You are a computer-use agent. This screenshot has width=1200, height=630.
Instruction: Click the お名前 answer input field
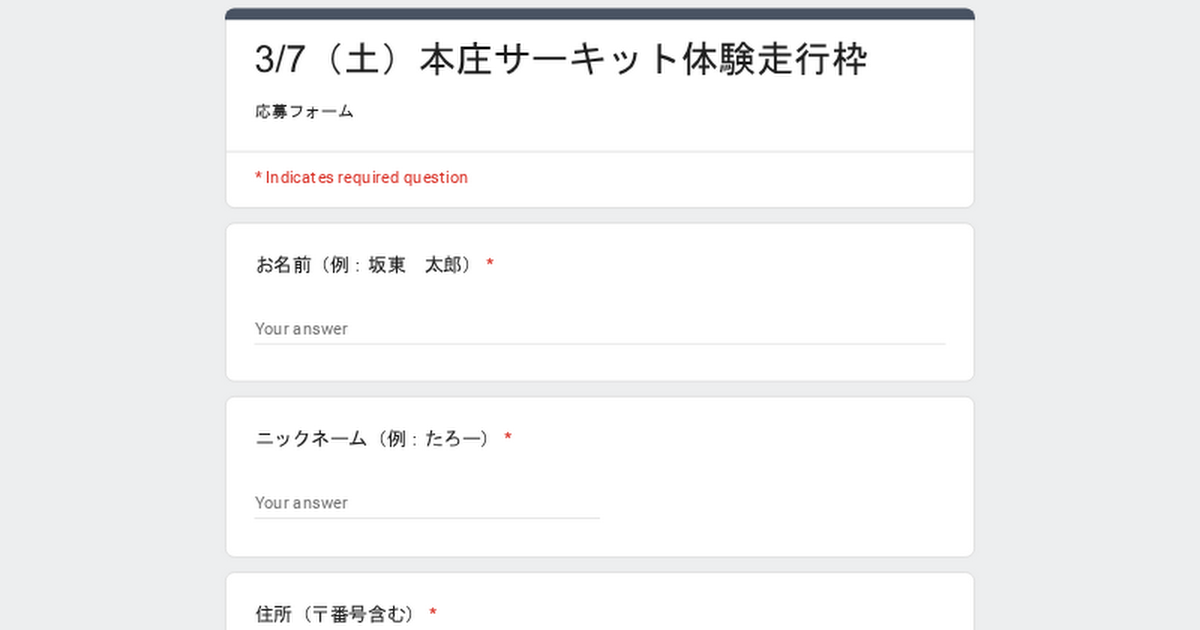600,329
